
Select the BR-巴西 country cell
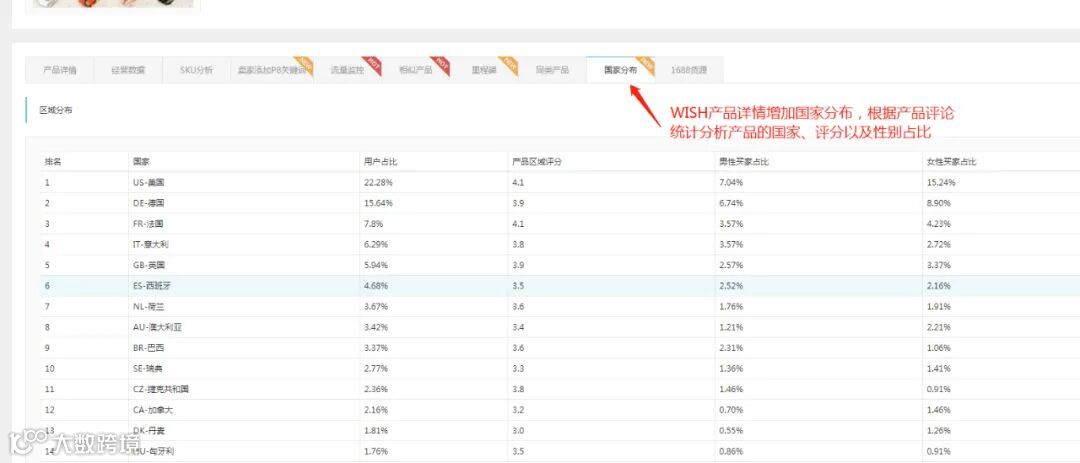pos(148,348)
